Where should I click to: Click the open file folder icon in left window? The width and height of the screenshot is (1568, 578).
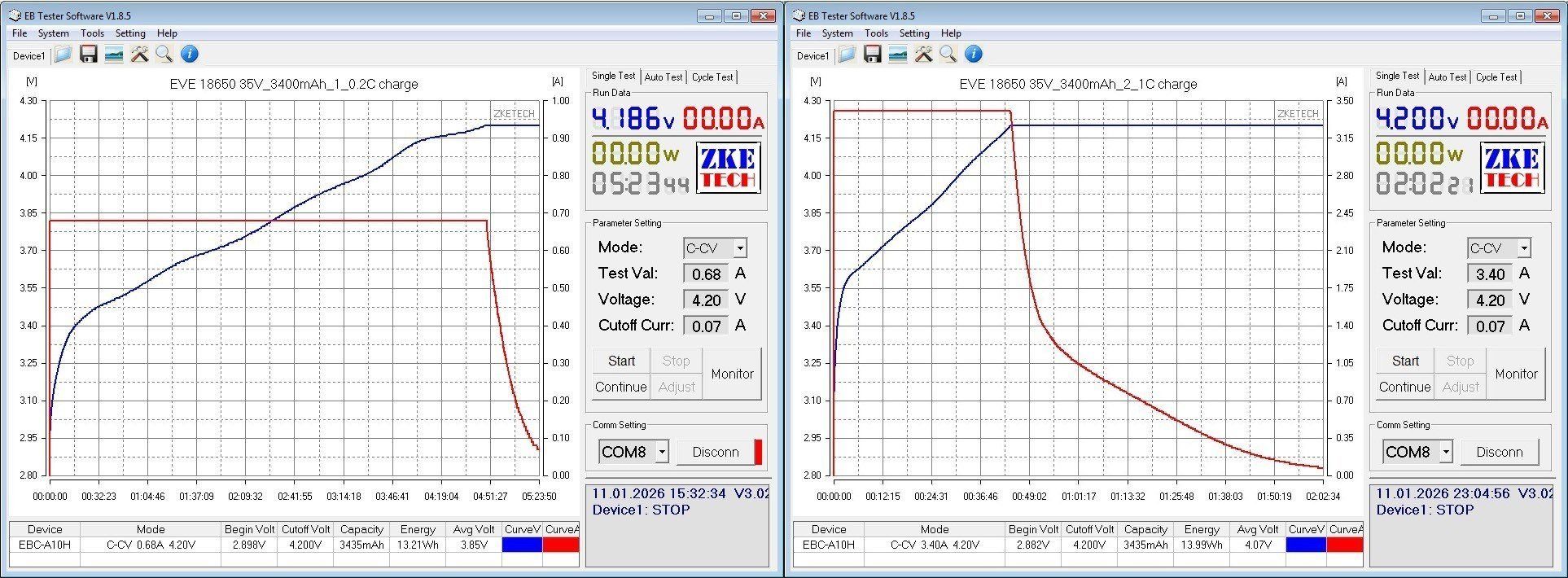pyautogui.click(x=64, y=55)
